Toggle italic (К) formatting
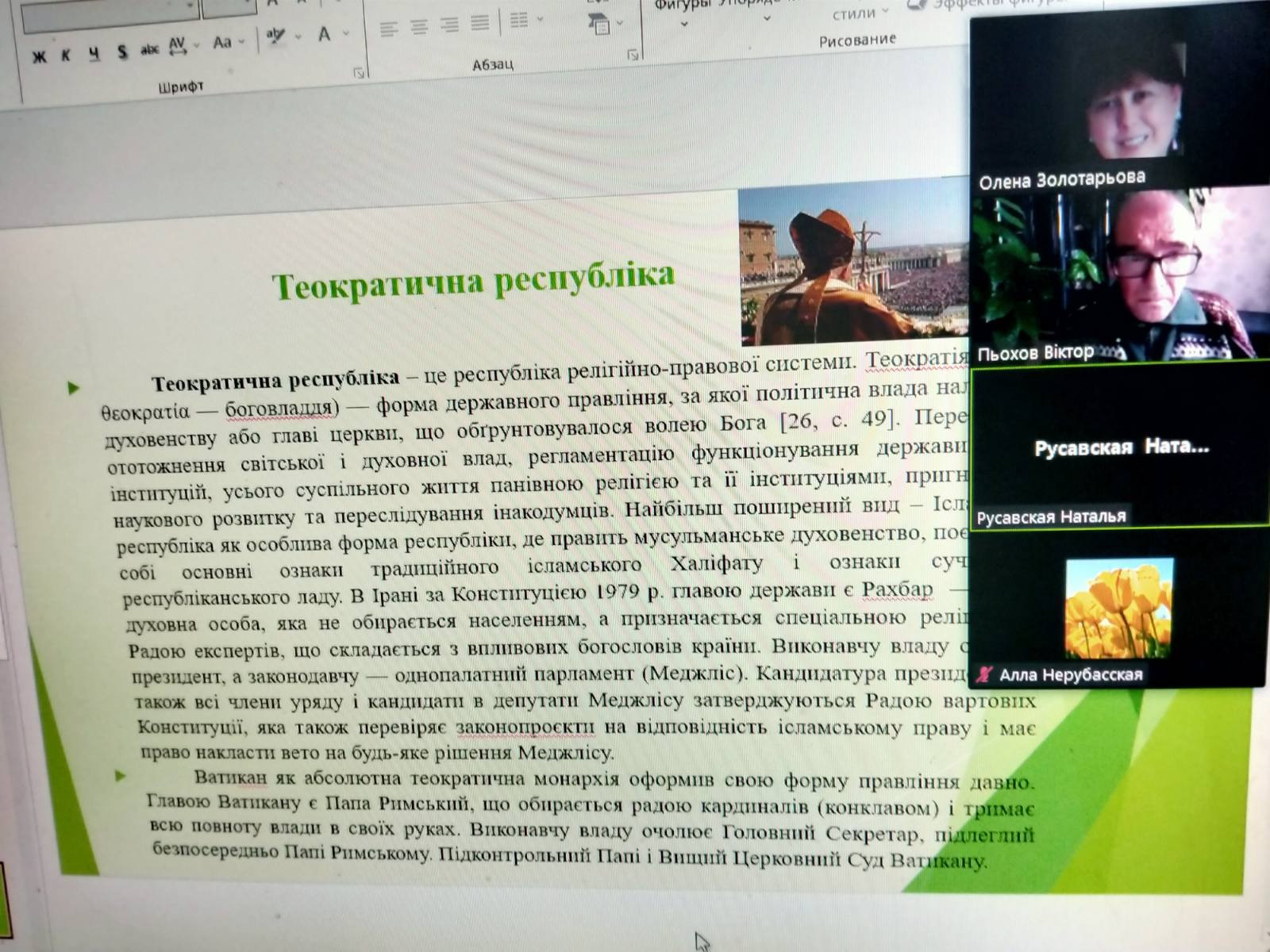The image size is (1270, 952). pos(66,55)
